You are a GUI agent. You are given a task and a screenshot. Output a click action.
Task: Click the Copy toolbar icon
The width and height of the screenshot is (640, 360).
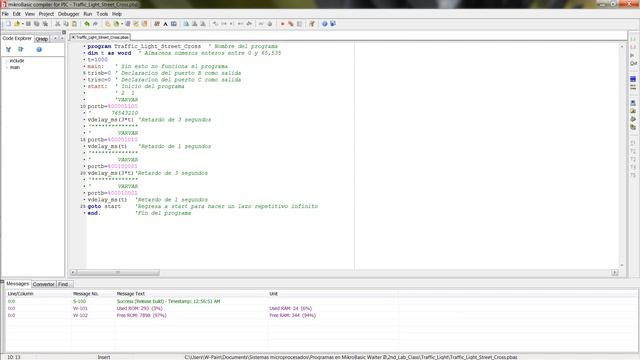click(66, 24)
